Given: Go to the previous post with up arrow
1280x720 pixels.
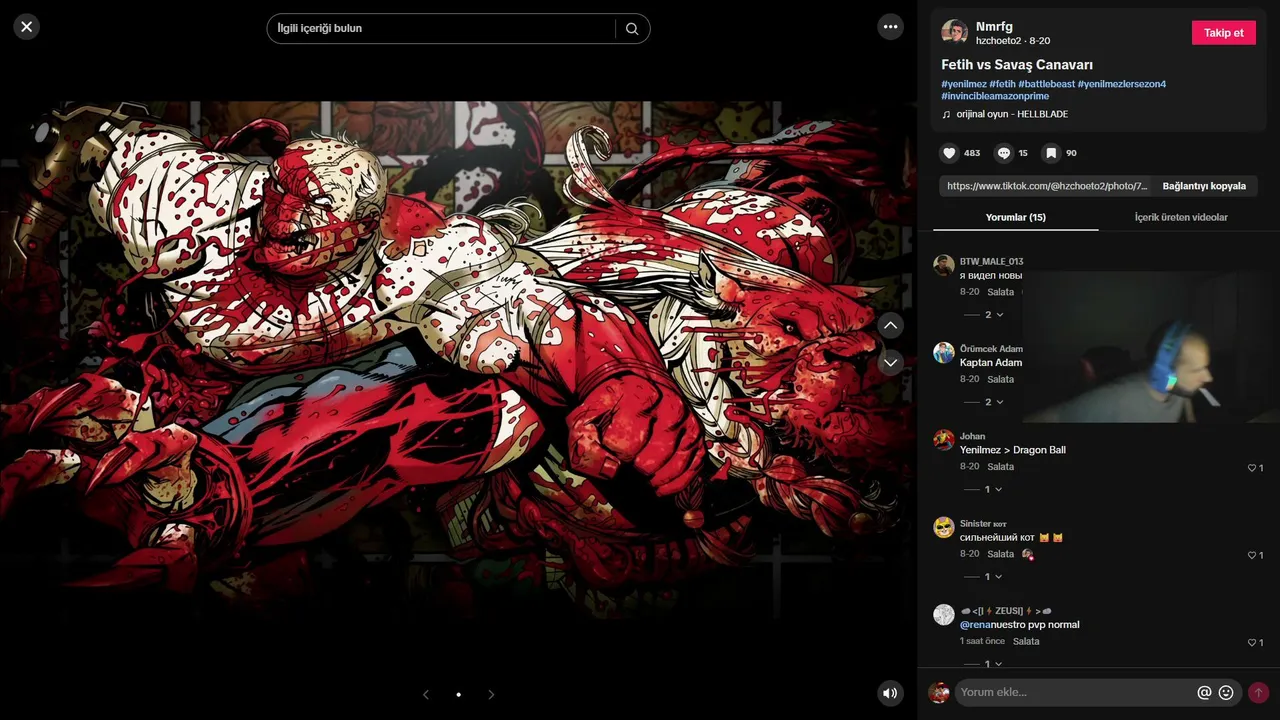Looking at the screenshot, I should click(890, 325).
